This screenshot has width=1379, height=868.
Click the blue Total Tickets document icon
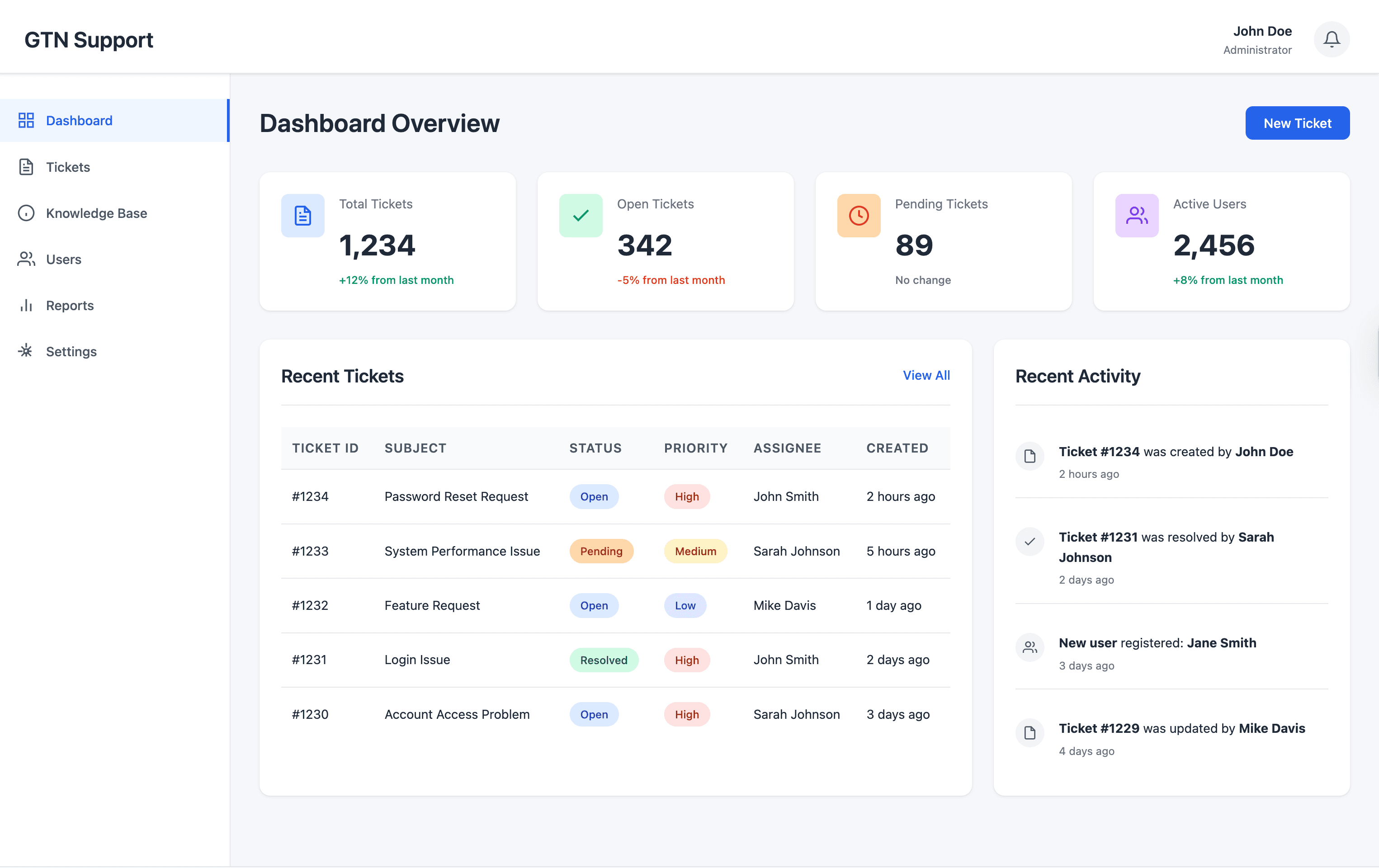[x=302, y=215]
